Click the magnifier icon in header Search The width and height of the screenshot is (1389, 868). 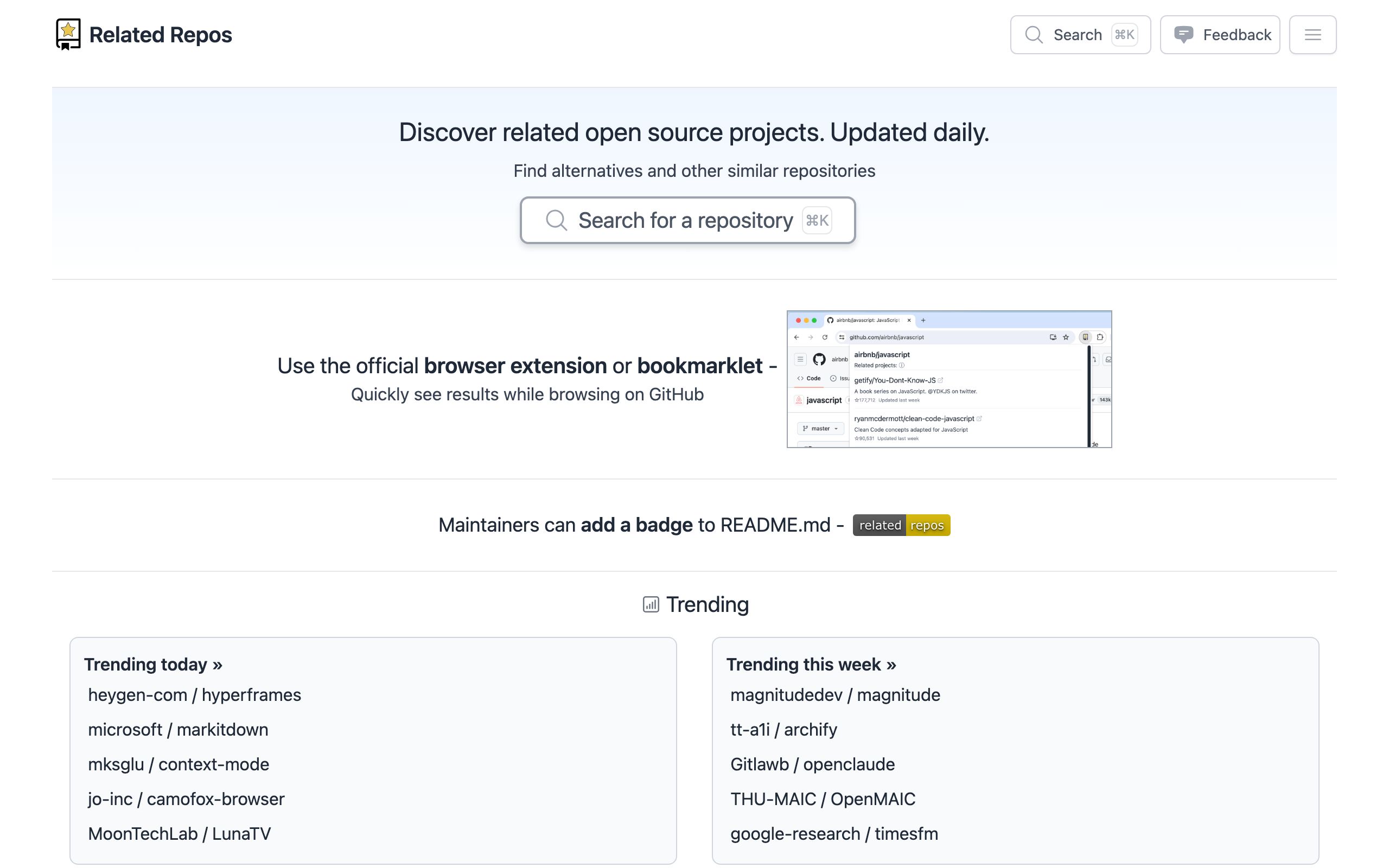coord(1034,35)
